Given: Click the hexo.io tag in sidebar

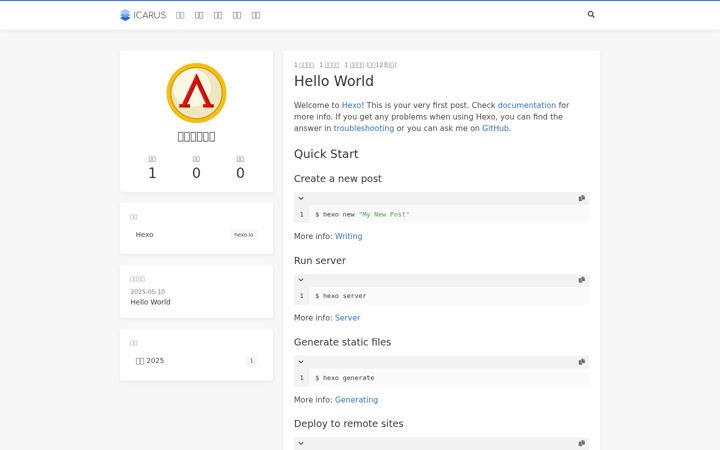Looking at the screenshot, I should (x=243, y=235).
